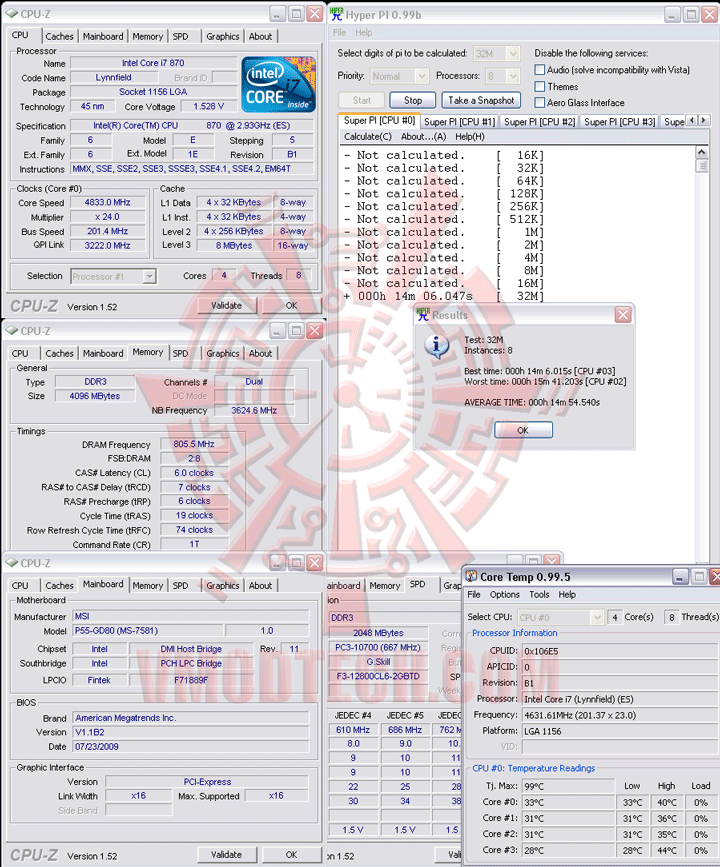Click the NB Frequency 3624.6 MHz value

point(254,410)
